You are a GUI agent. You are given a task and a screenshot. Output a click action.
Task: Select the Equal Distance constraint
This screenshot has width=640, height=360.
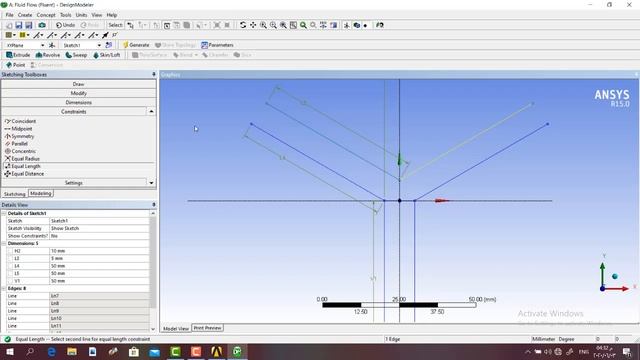click(x=24, y=174)
